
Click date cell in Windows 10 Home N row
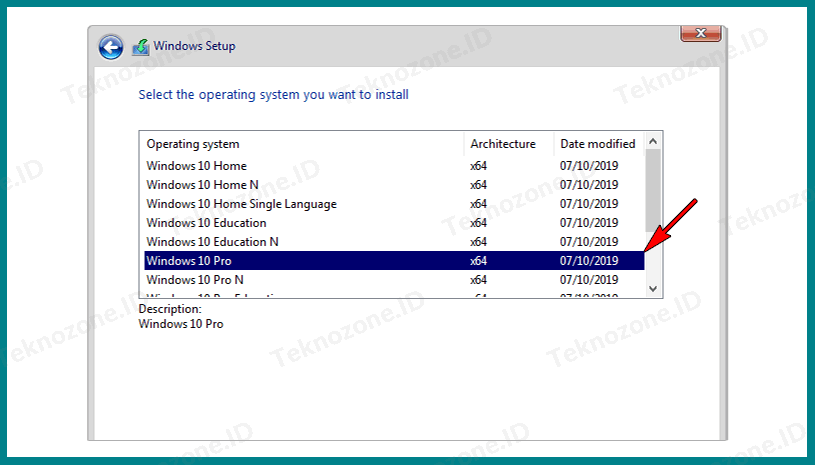pos(589,185)
